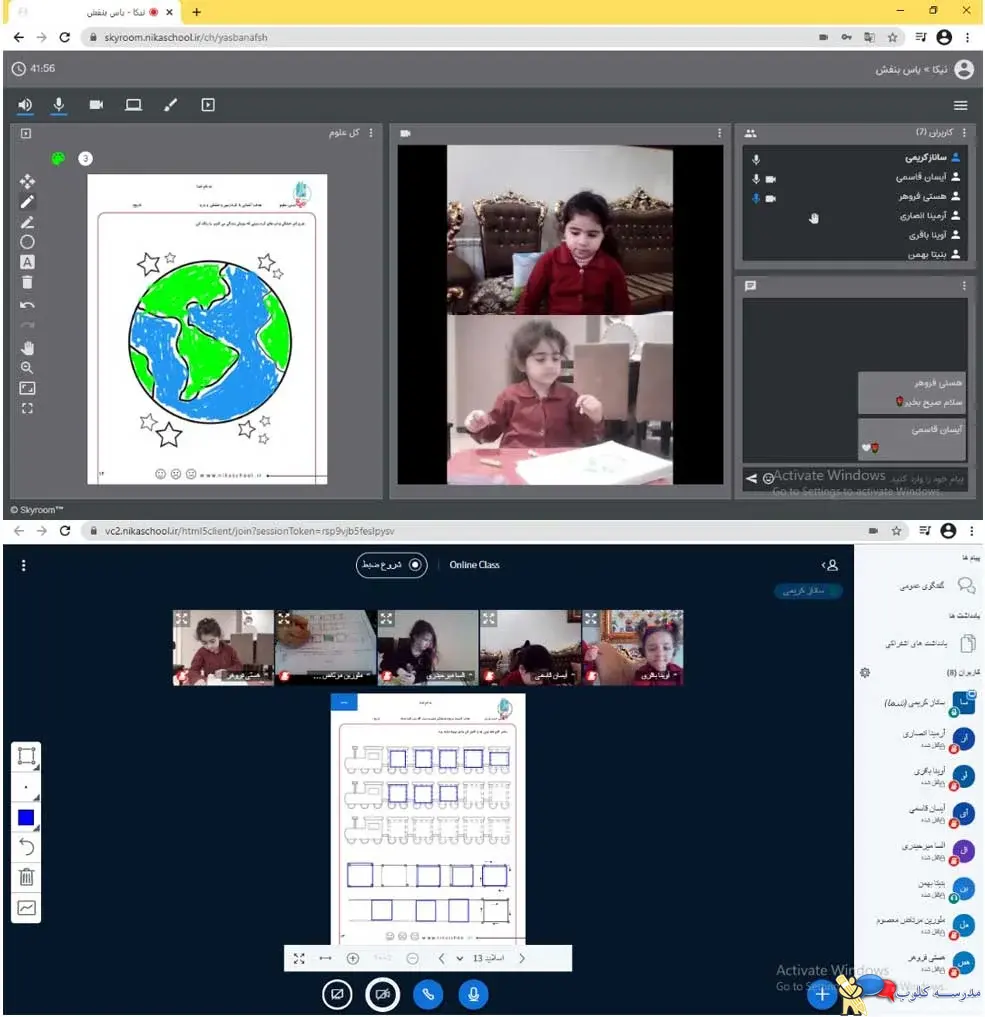Toggle the user list panel in Online Class

point(830,566)
